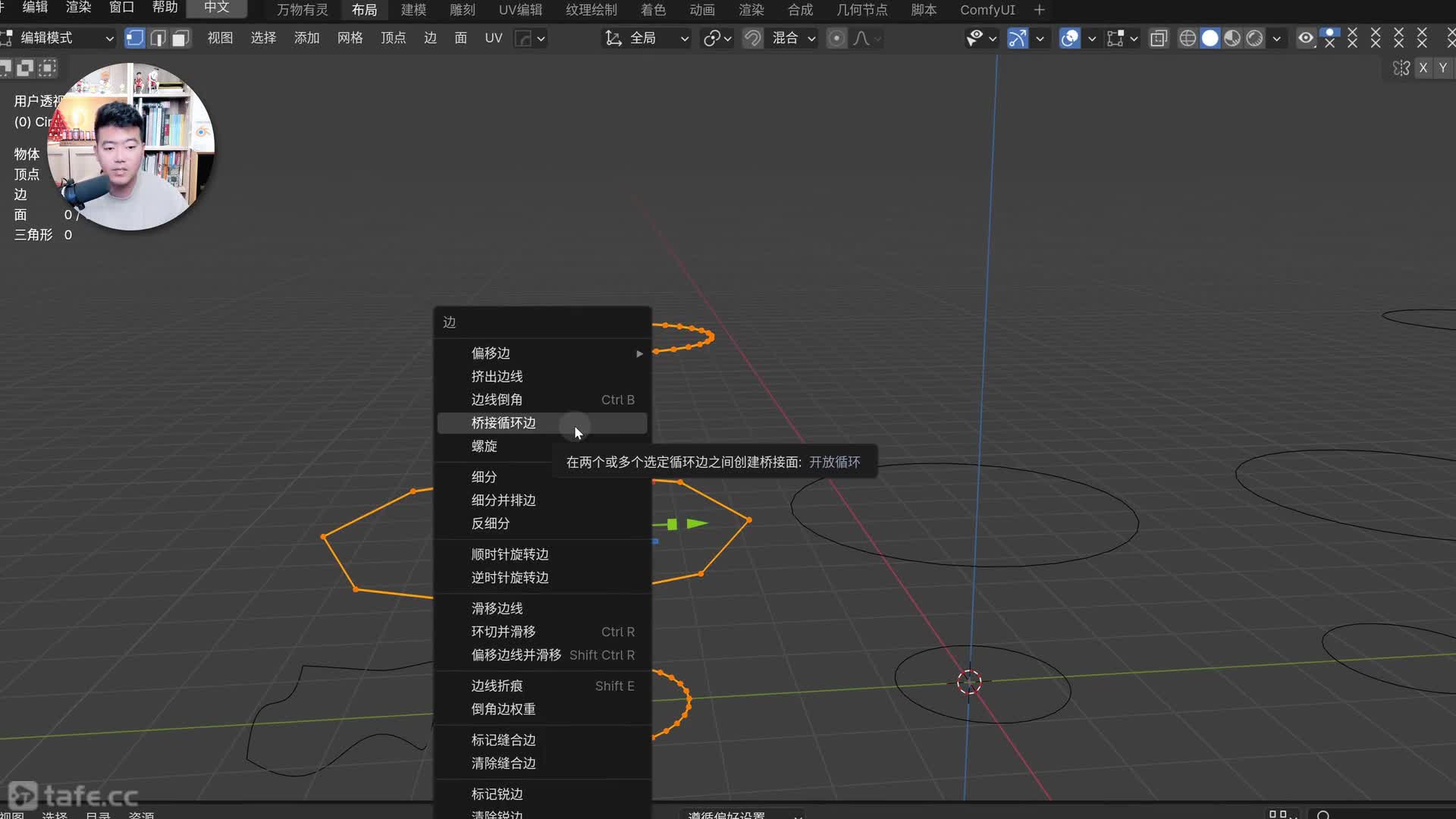Select rendered viewport shading icon
The width and height of the screenshot is (1456, 819).
click(x=1255, y=38)
